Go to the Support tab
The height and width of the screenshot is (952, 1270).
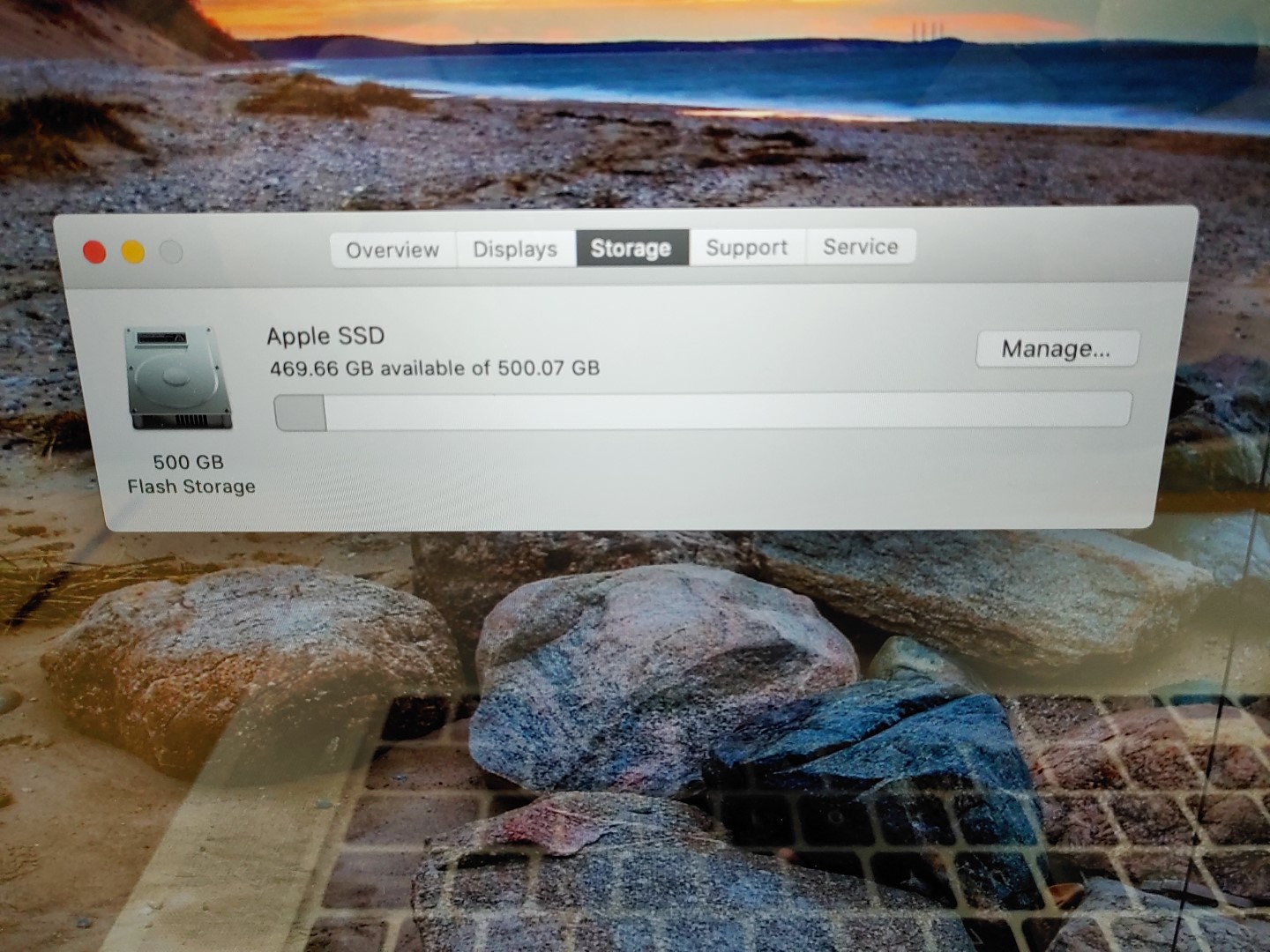[747, 248]
